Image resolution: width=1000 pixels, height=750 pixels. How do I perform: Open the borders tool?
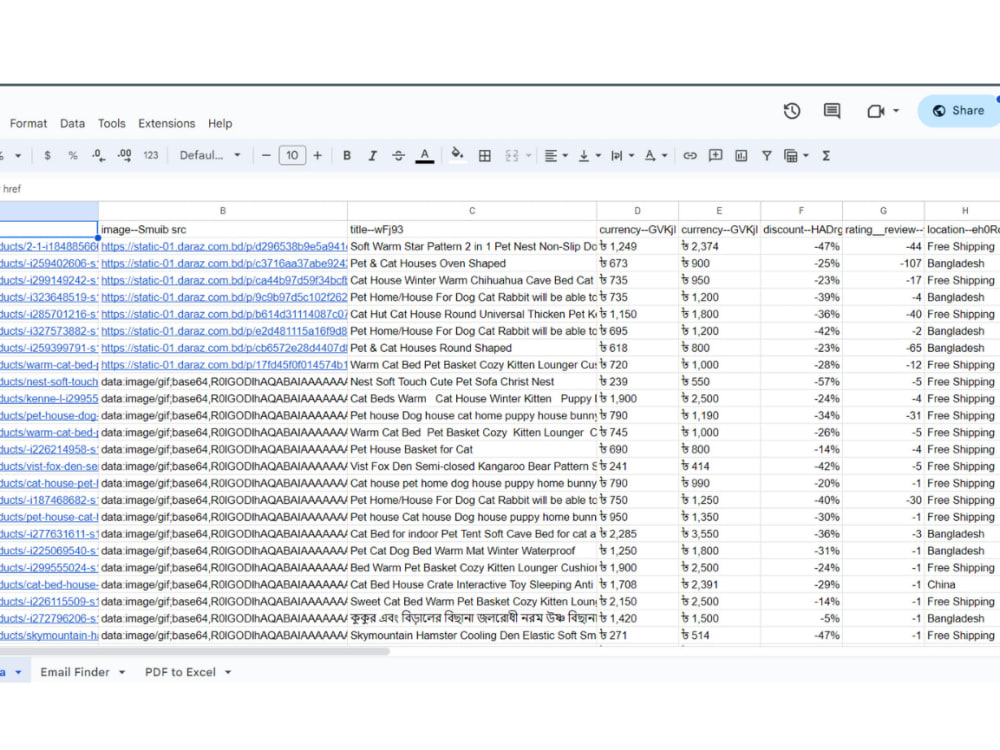pos(485,156)
